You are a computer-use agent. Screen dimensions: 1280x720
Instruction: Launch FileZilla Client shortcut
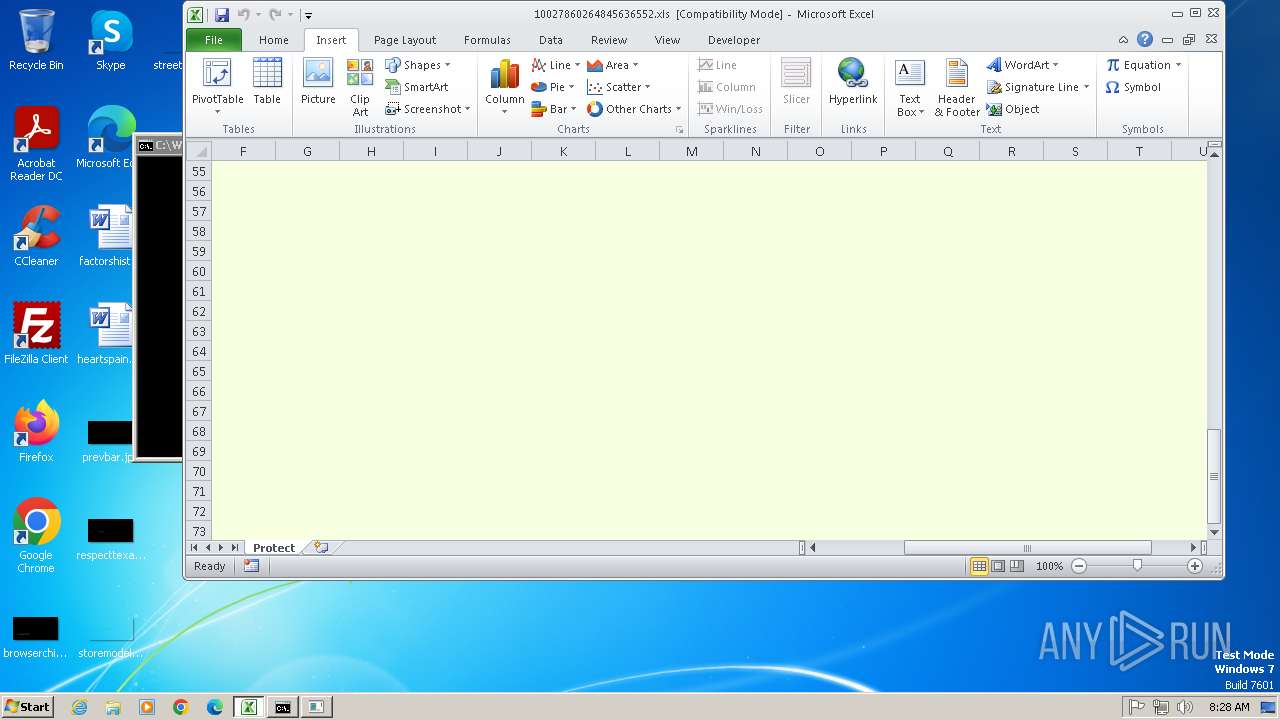coord(36,333)
